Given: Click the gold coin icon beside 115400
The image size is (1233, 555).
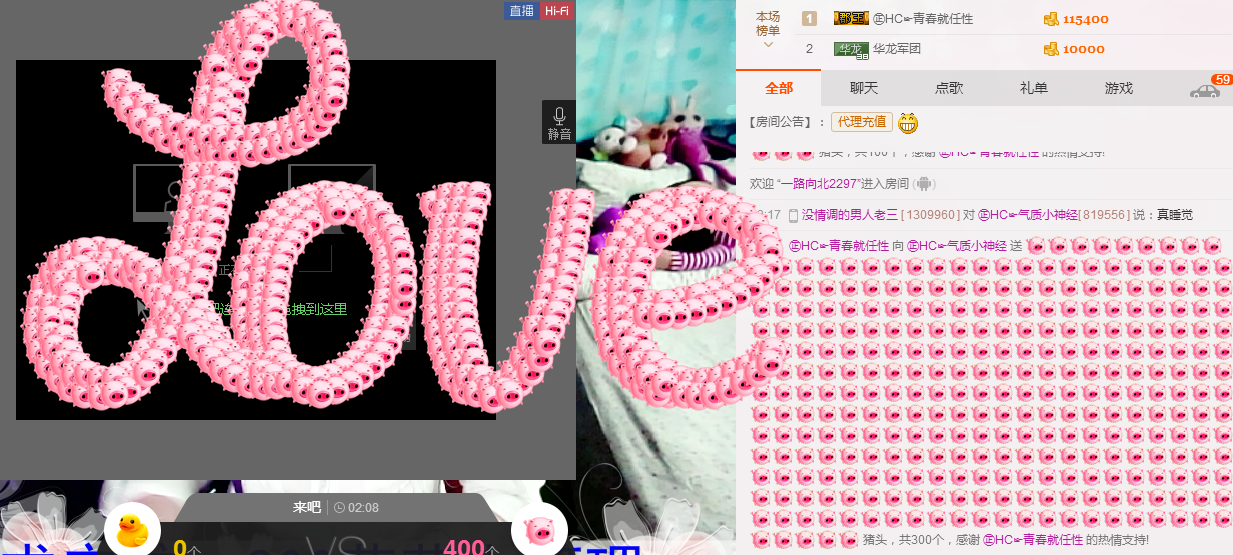Looking at the screenshot, I should (1050, 19).
